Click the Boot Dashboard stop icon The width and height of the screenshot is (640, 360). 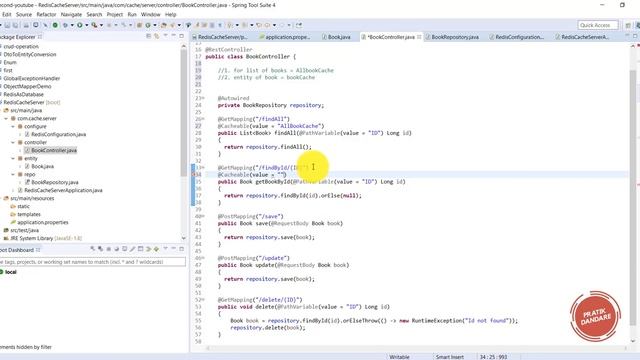[109, 249]
